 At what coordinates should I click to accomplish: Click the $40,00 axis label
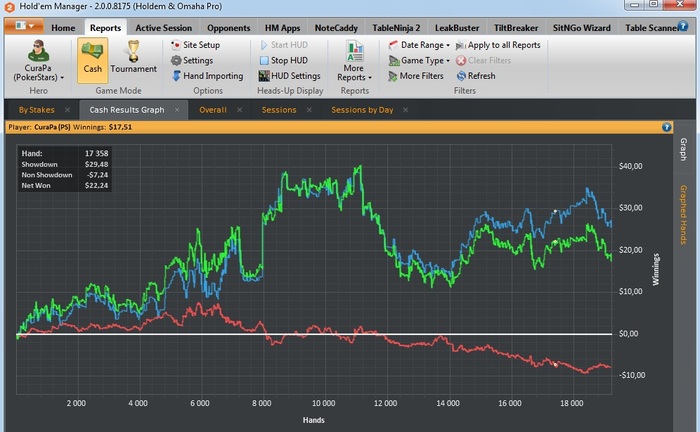point(630,166)
